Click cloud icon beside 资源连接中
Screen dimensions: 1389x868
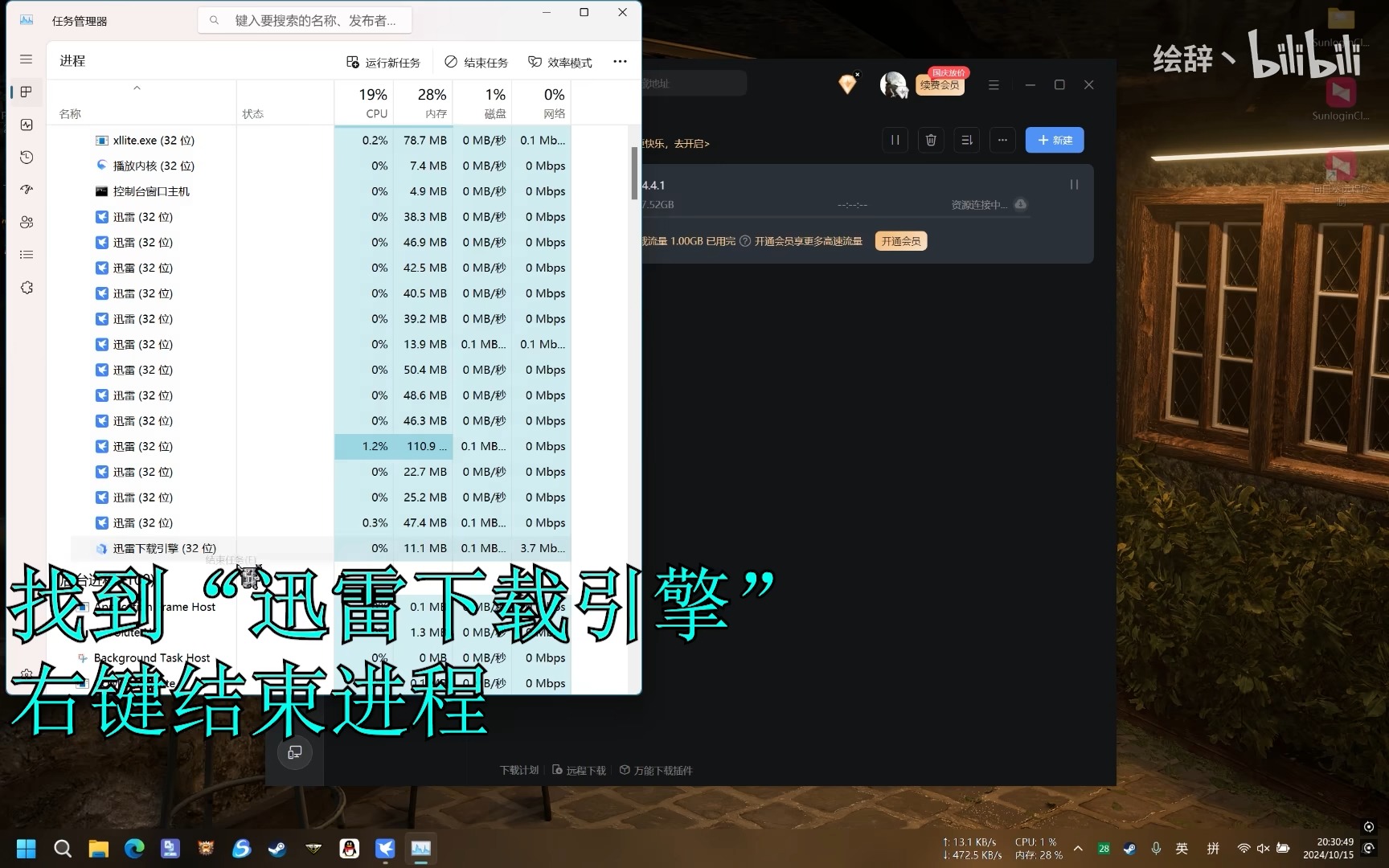[1021, 204]
